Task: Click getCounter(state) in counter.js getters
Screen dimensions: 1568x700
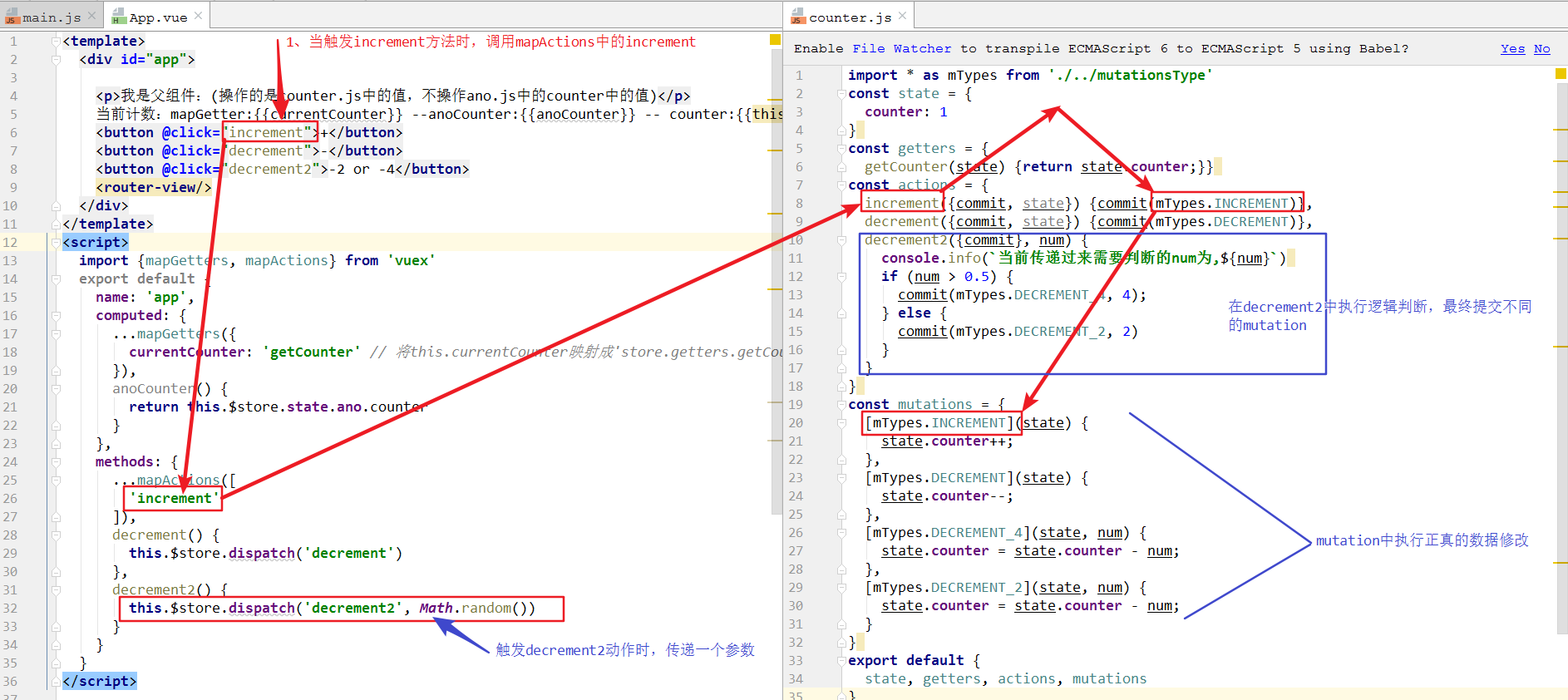Action: coord(935,166)
